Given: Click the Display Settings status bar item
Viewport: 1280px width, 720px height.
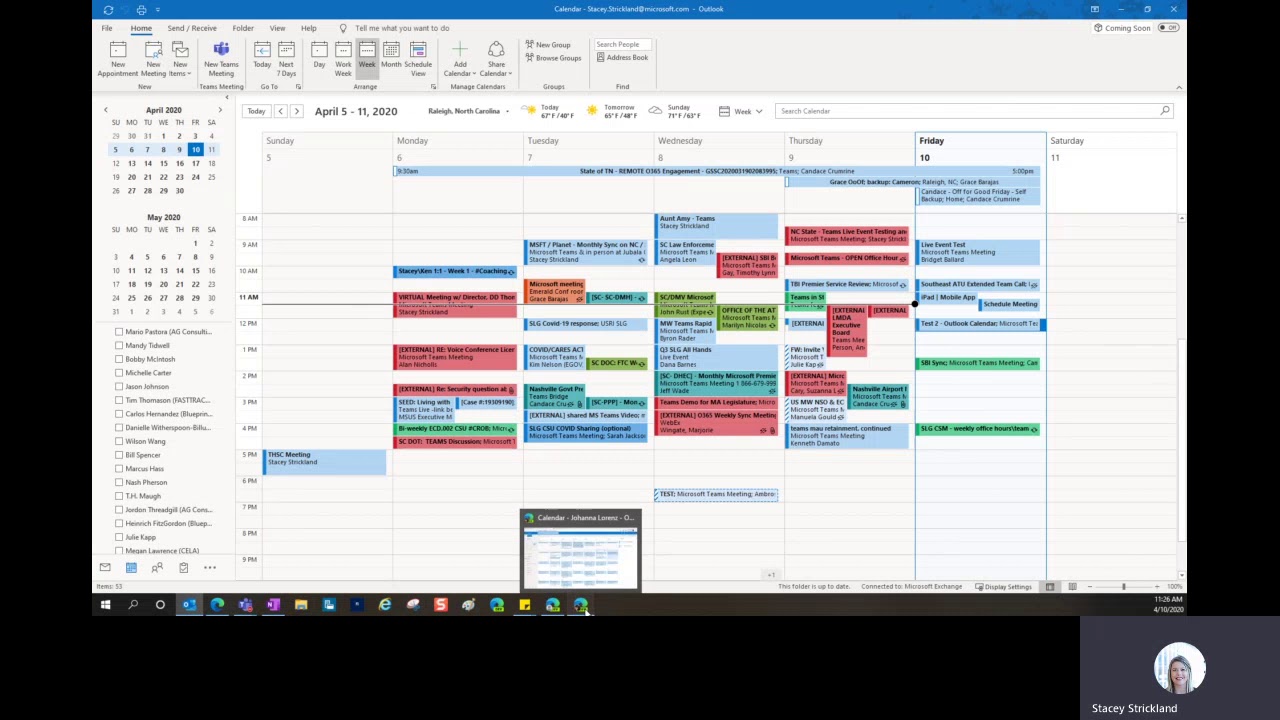Looking at the screenshot, I should (x=1003, y=587).
